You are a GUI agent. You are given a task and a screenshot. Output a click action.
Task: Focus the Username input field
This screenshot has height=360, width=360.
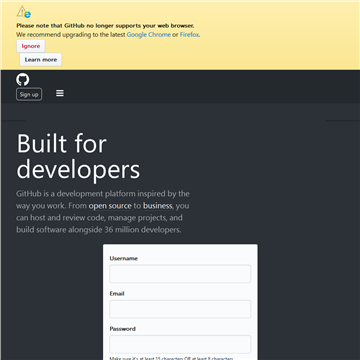click(180, 274)
